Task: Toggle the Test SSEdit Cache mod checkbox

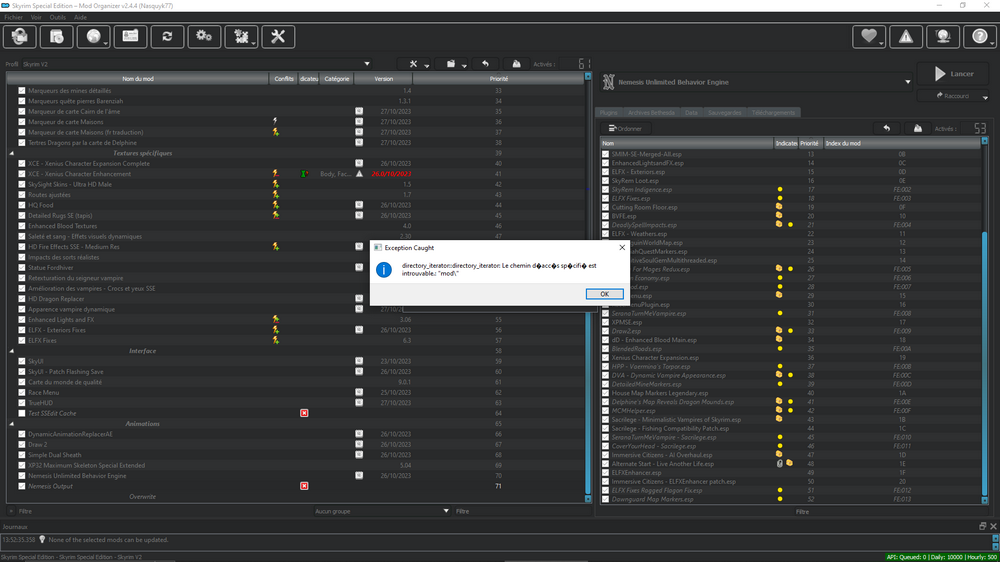Action: pyautogui.click(x=22, y=413)
